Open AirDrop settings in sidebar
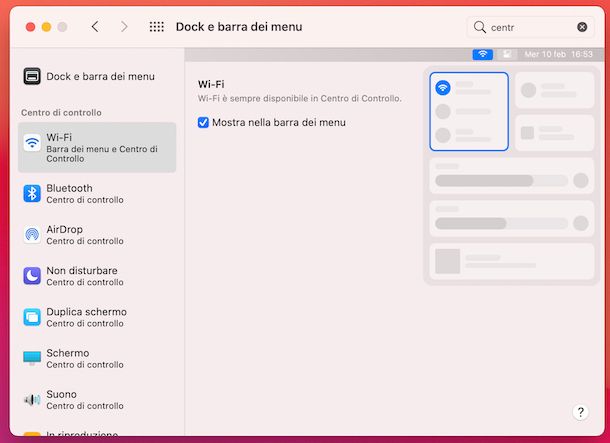 click(97, 235)
